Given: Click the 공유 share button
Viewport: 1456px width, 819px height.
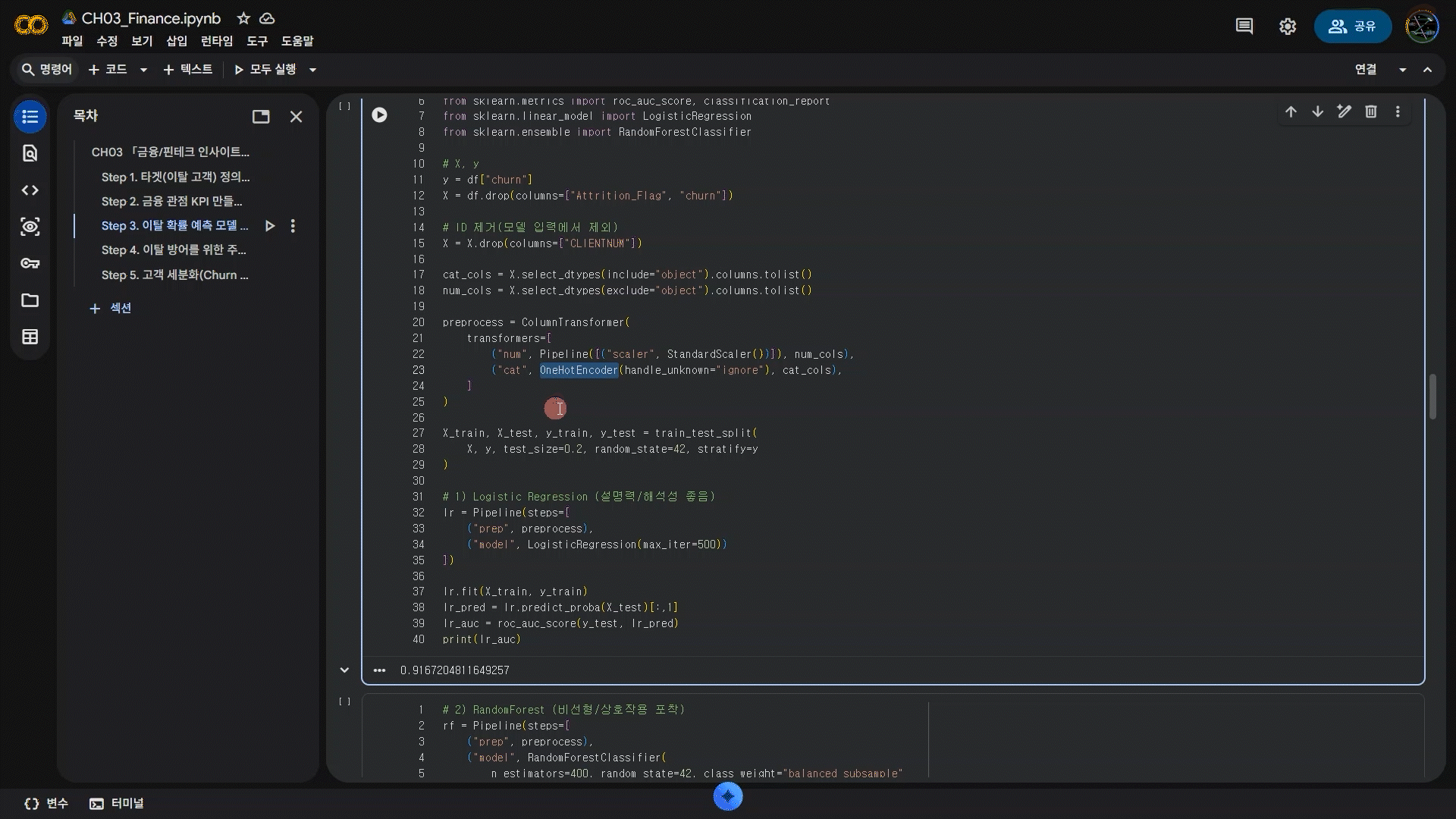Looking at the screenshot, I should pyautogui.click(x=1352, y=27).
